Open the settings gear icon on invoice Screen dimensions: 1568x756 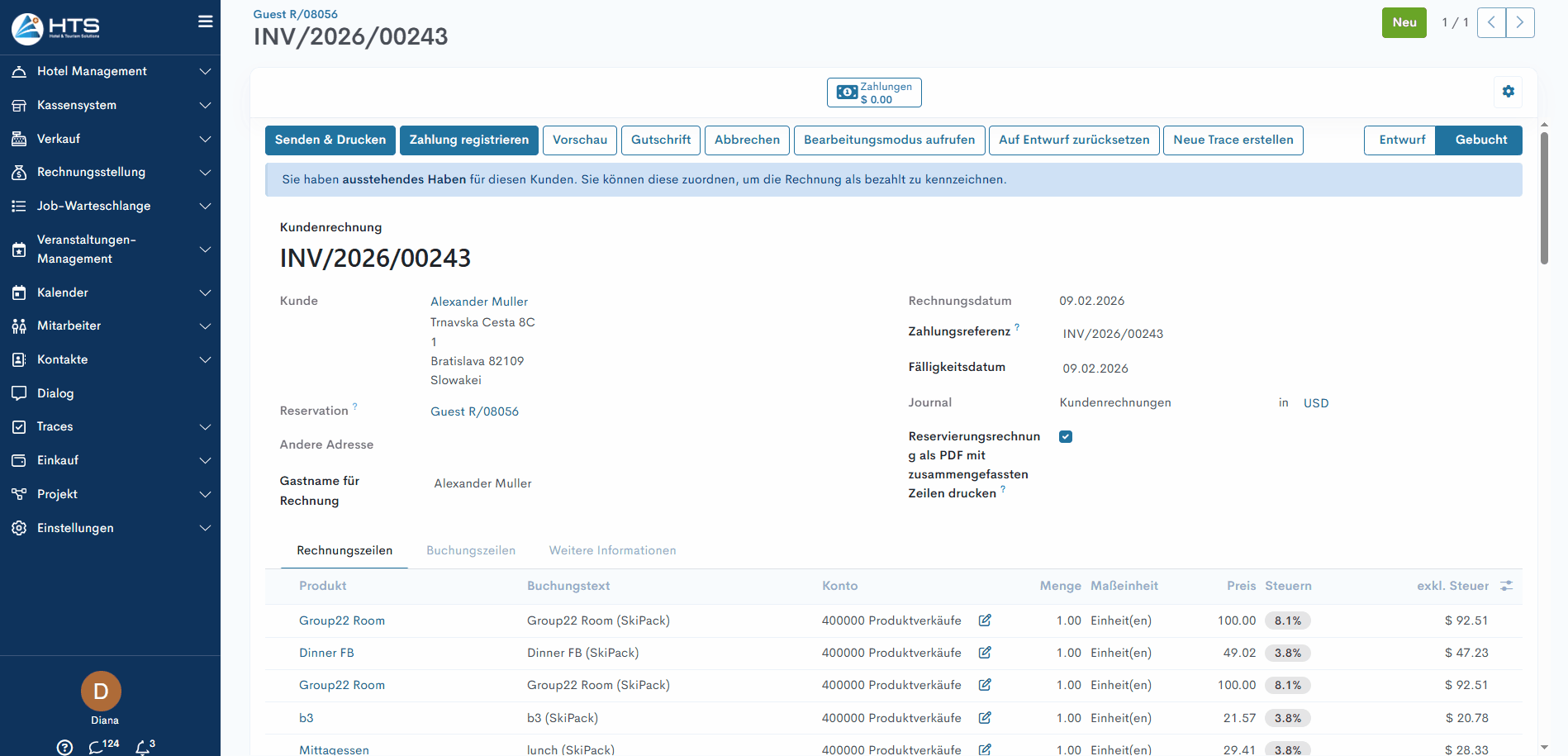1508,92
